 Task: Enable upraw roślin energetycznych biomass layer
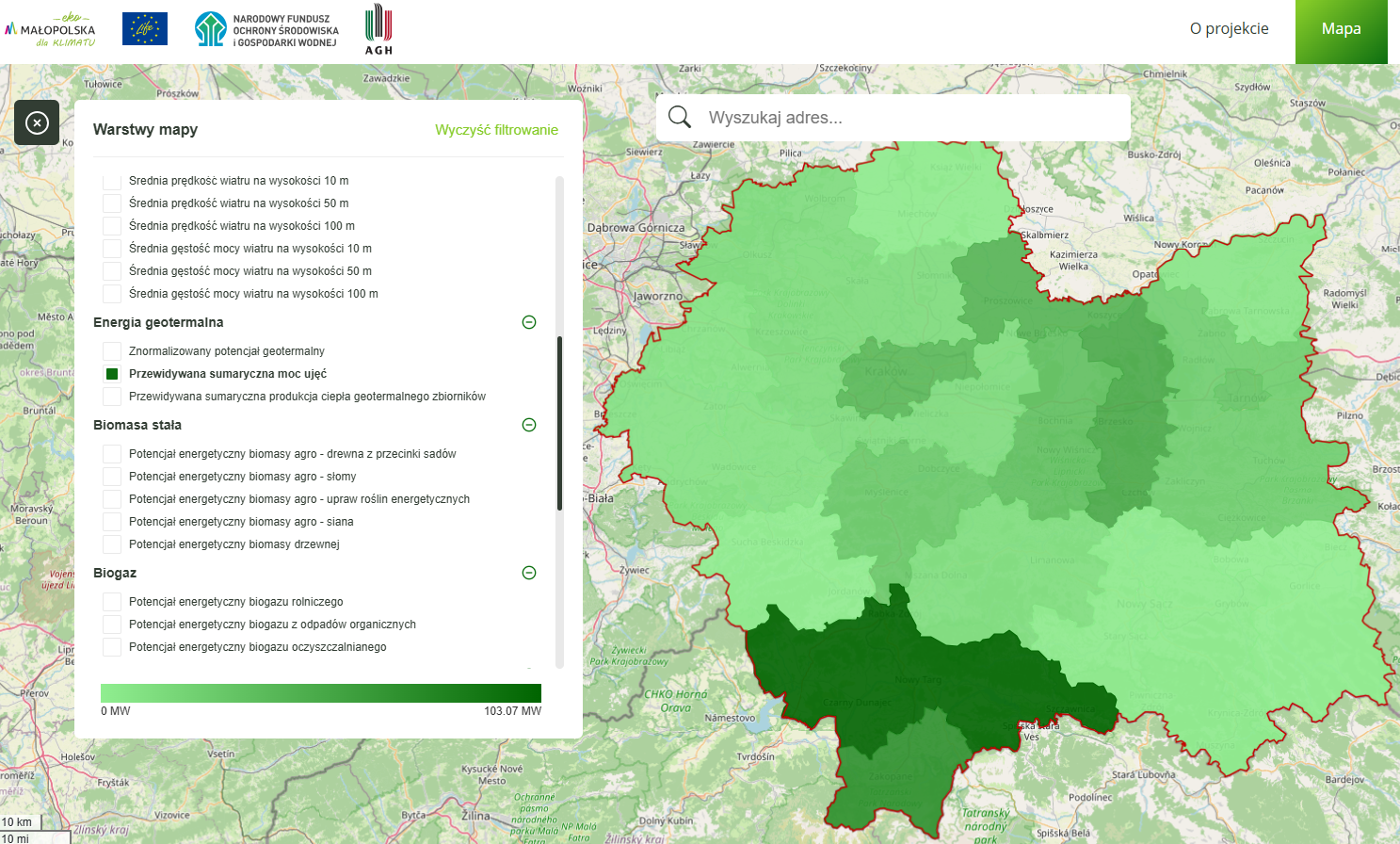tap(112, 499)
